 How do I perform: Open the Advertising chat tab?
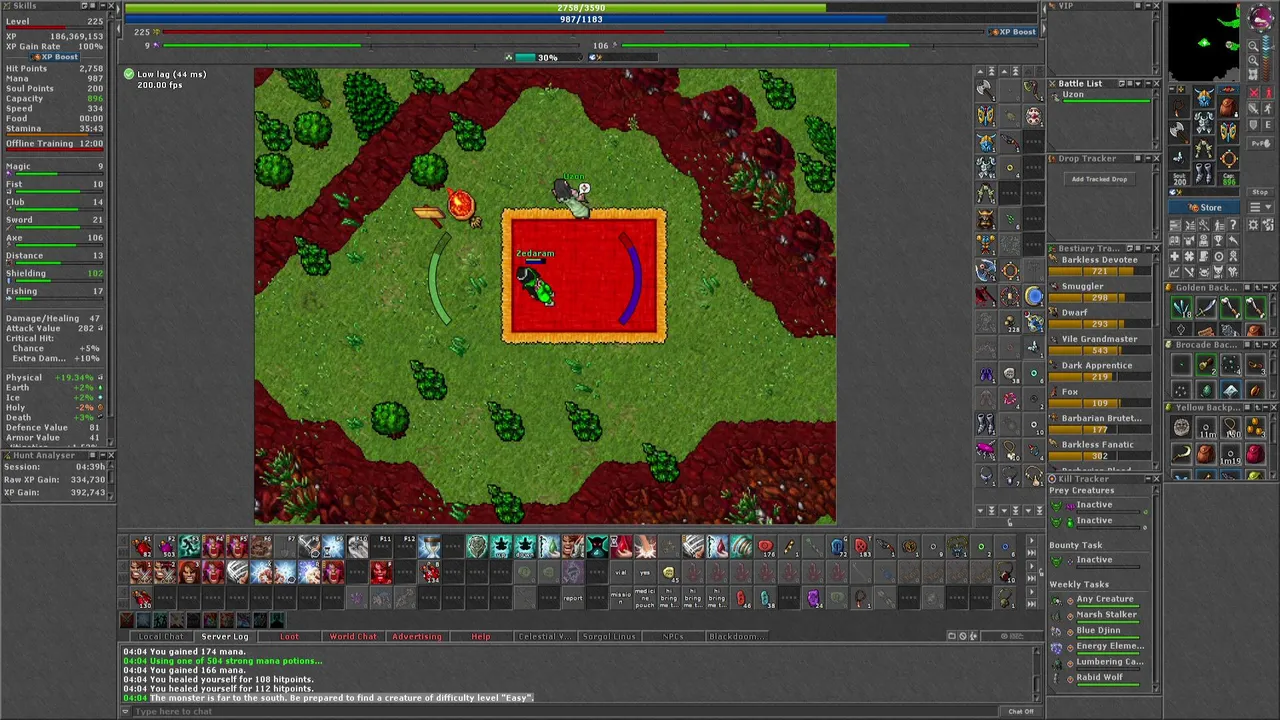pos(417,636)
